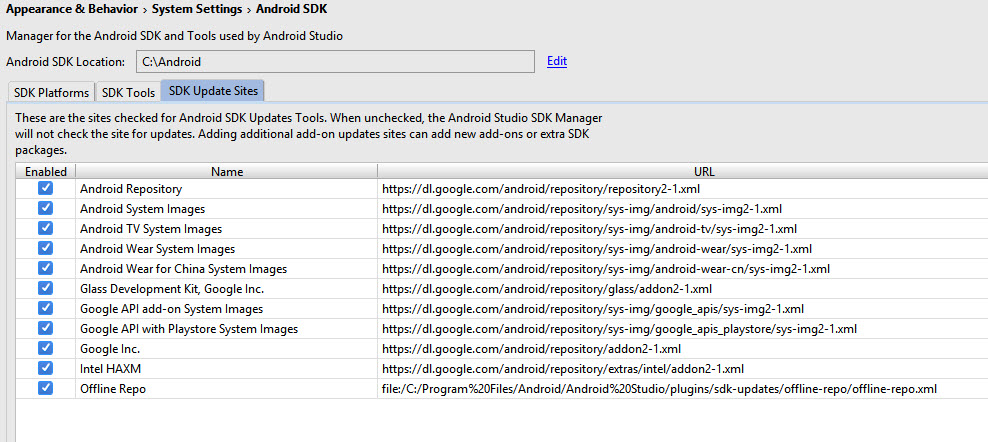
Task: Disable the Google Inc. update site
Action: tap(45, 349)
